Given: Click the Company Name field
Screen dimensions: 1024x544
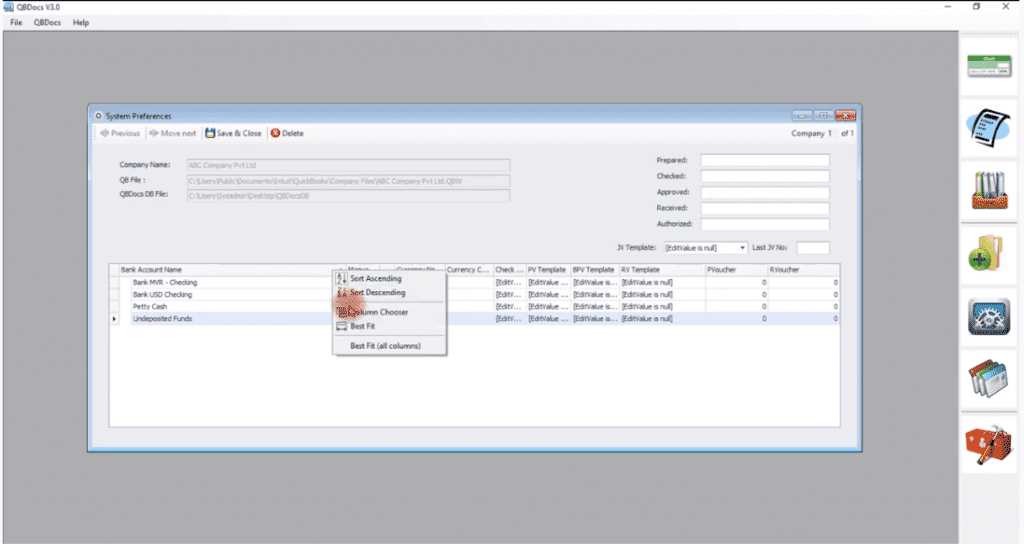Looking at the screenshot, I should [348, 165].
